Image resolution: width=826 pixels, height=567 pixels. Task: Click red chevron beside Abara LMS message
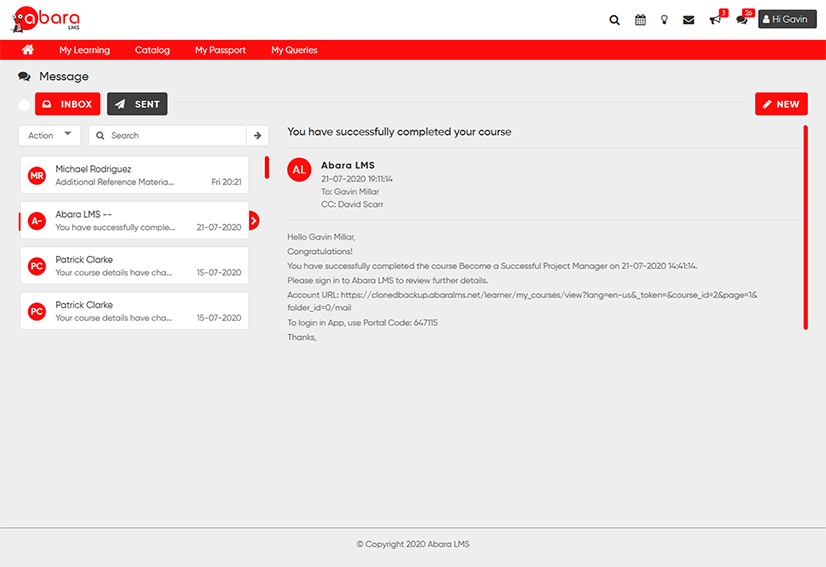point(254,220)
